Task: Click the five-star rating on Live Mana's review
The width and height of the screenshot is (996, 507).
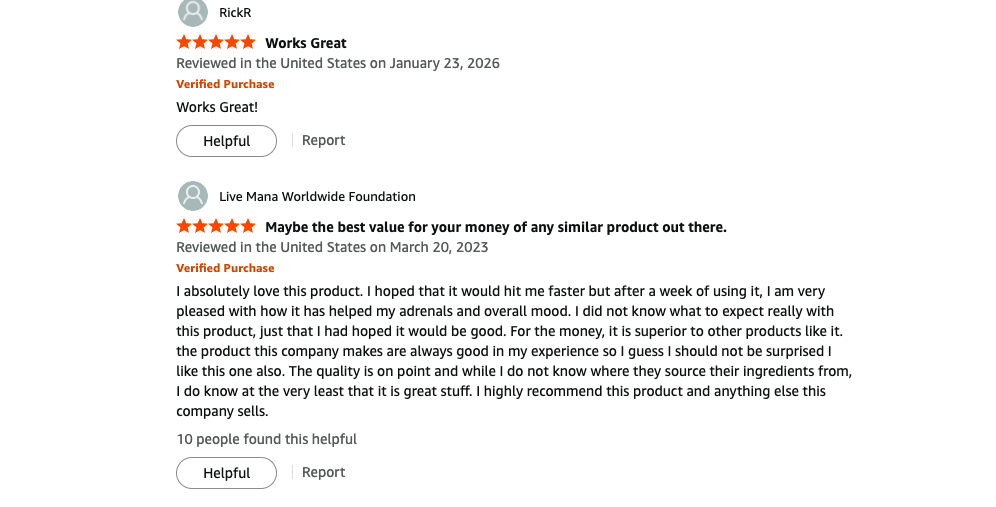Action: click(x=216, y=227)
